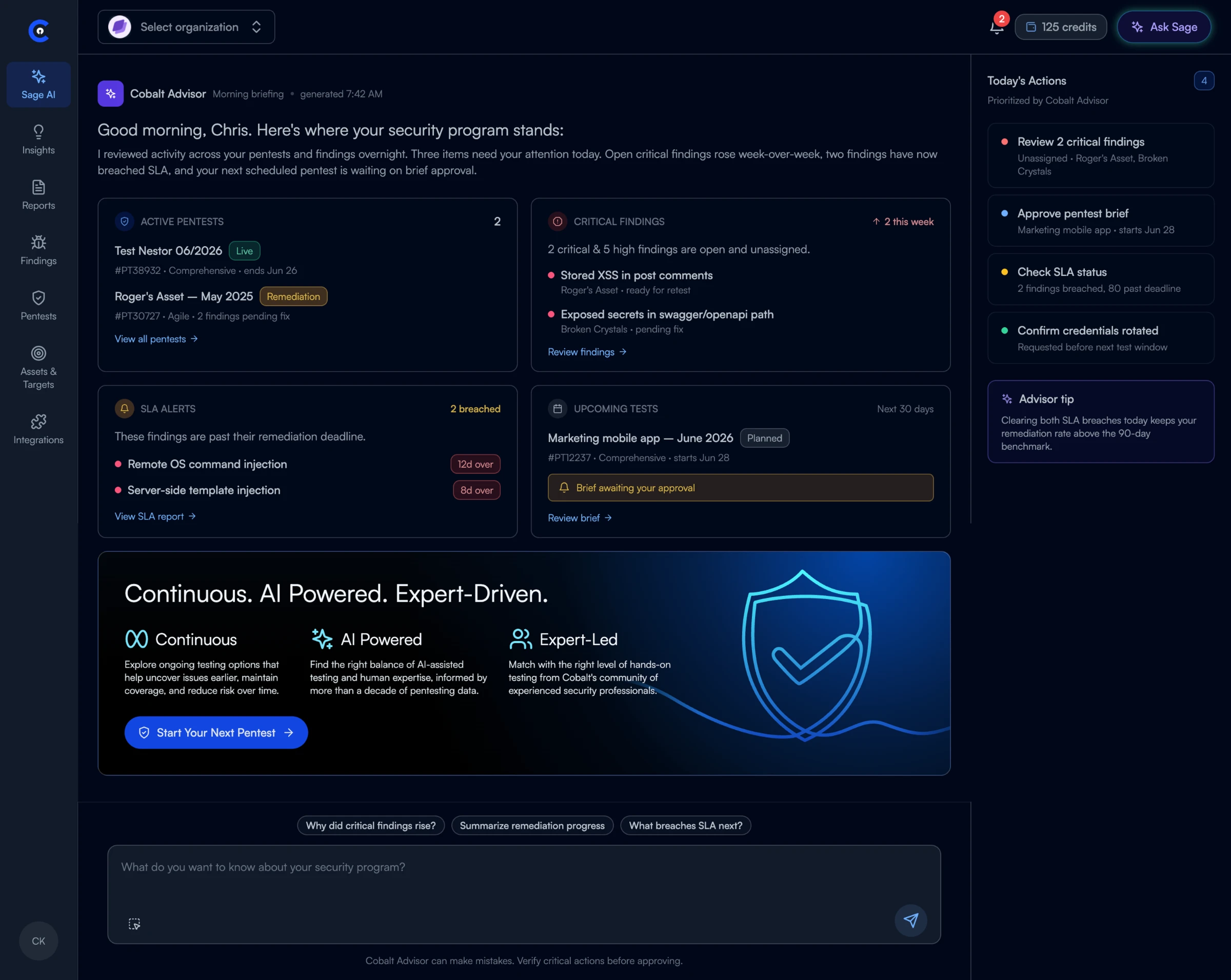Navigate to Pentests shield icon

click(38, 306)
